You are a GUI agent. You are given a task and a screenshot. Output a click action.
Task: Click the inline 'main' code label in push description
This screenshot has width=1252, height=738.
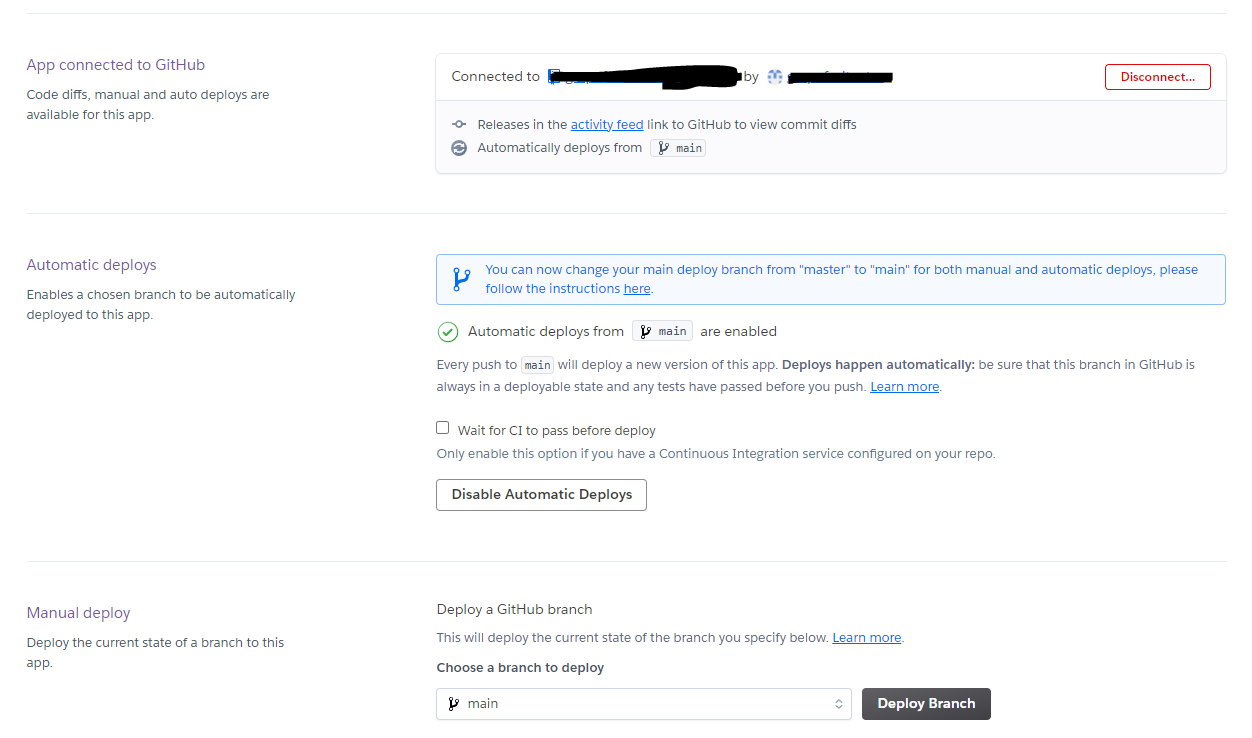pyautogui.click(x=538, y=366)
